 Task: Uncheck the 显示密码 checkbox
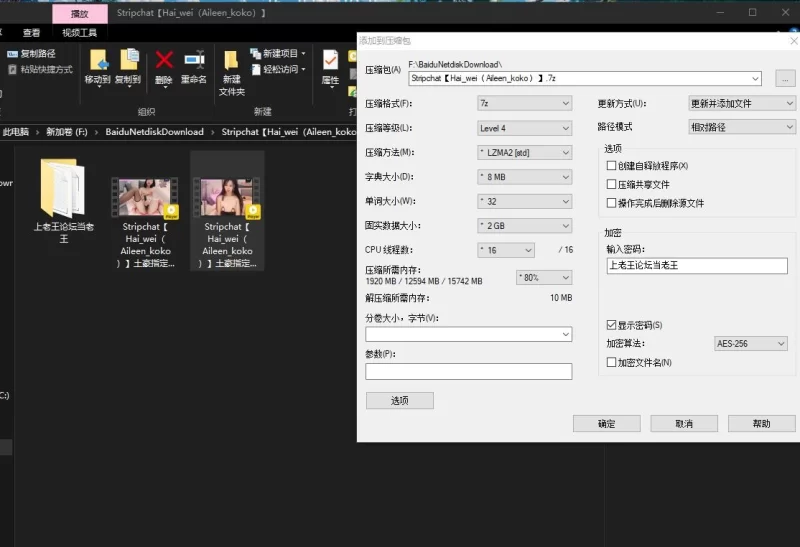(611, 325)
